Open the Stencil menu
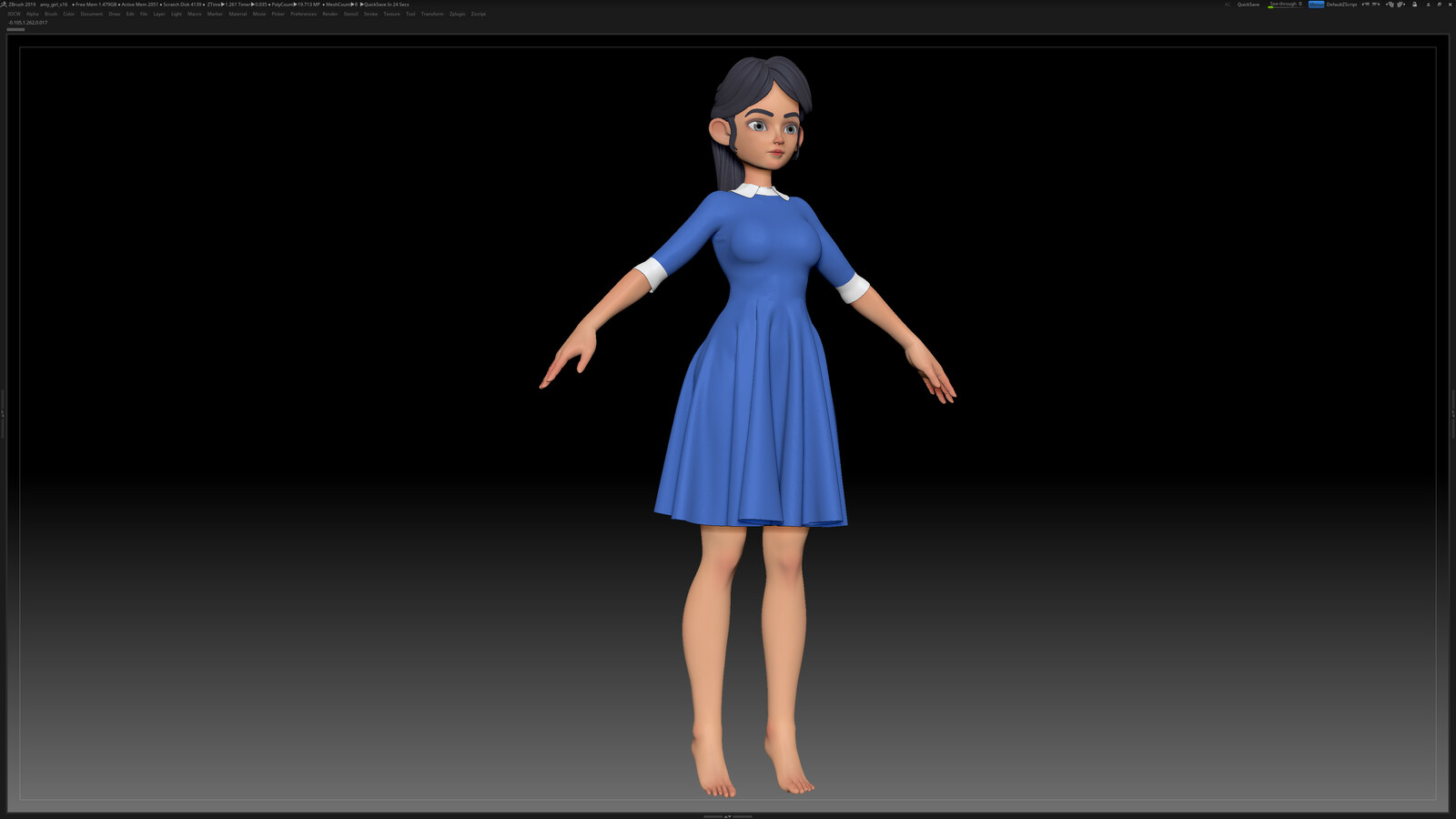 (351, 14)
